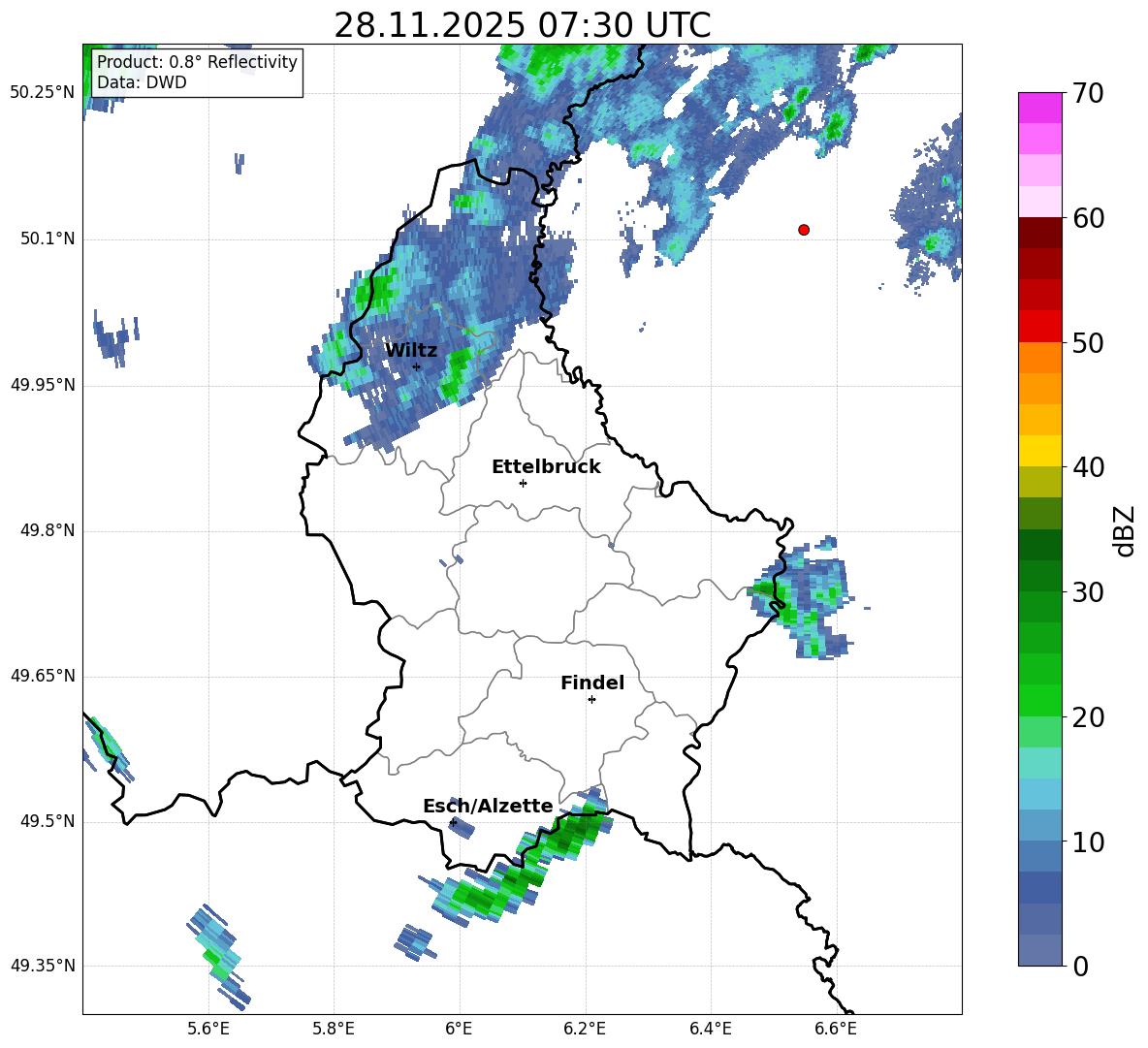Click the colorbar tick label 10
Viewport: 1148px width, 1048px height.
[1088, 842]
